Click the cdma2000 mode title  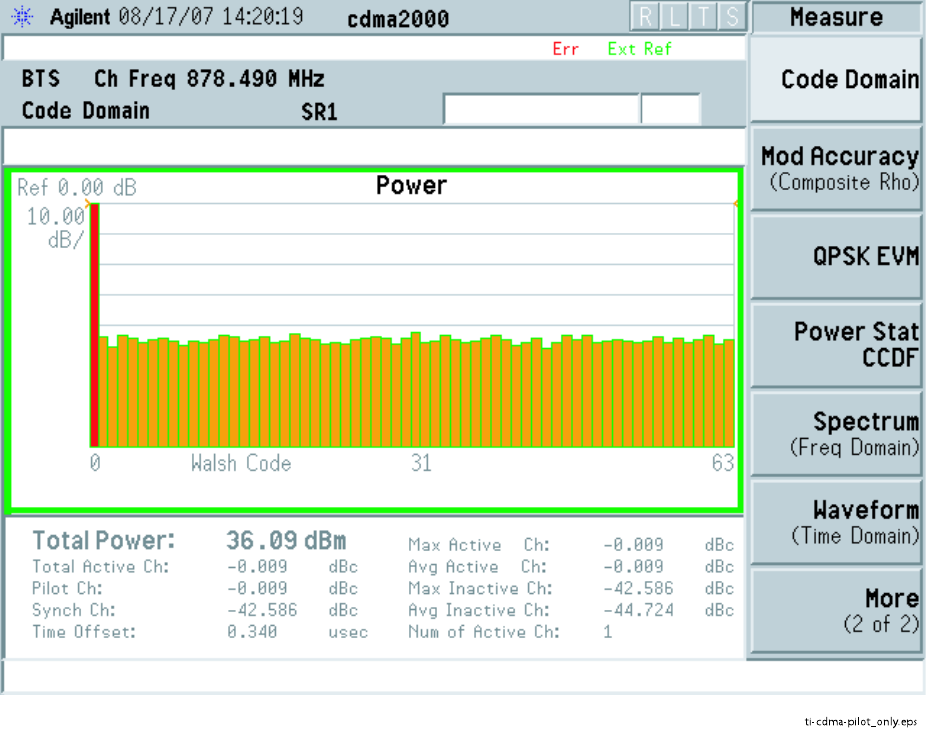click(398, 19)
